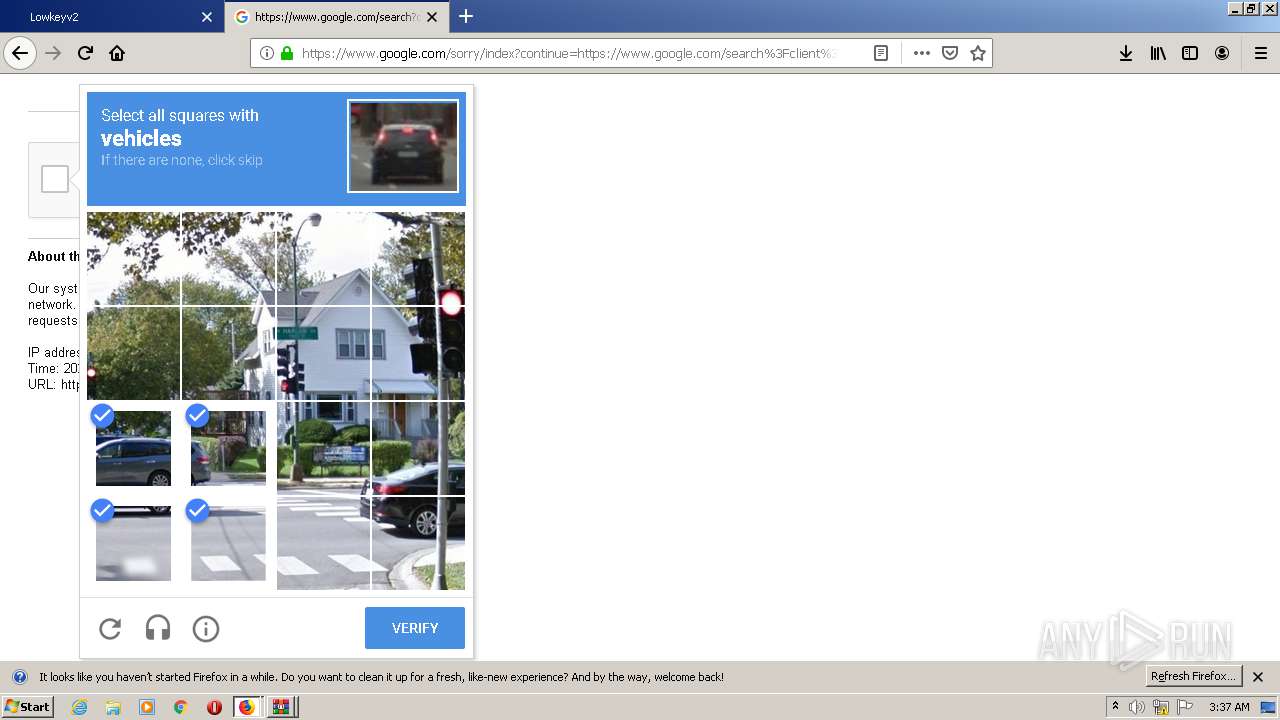Reload the current page
This screenshot has height=720, width=1280.
click(85, 53)
